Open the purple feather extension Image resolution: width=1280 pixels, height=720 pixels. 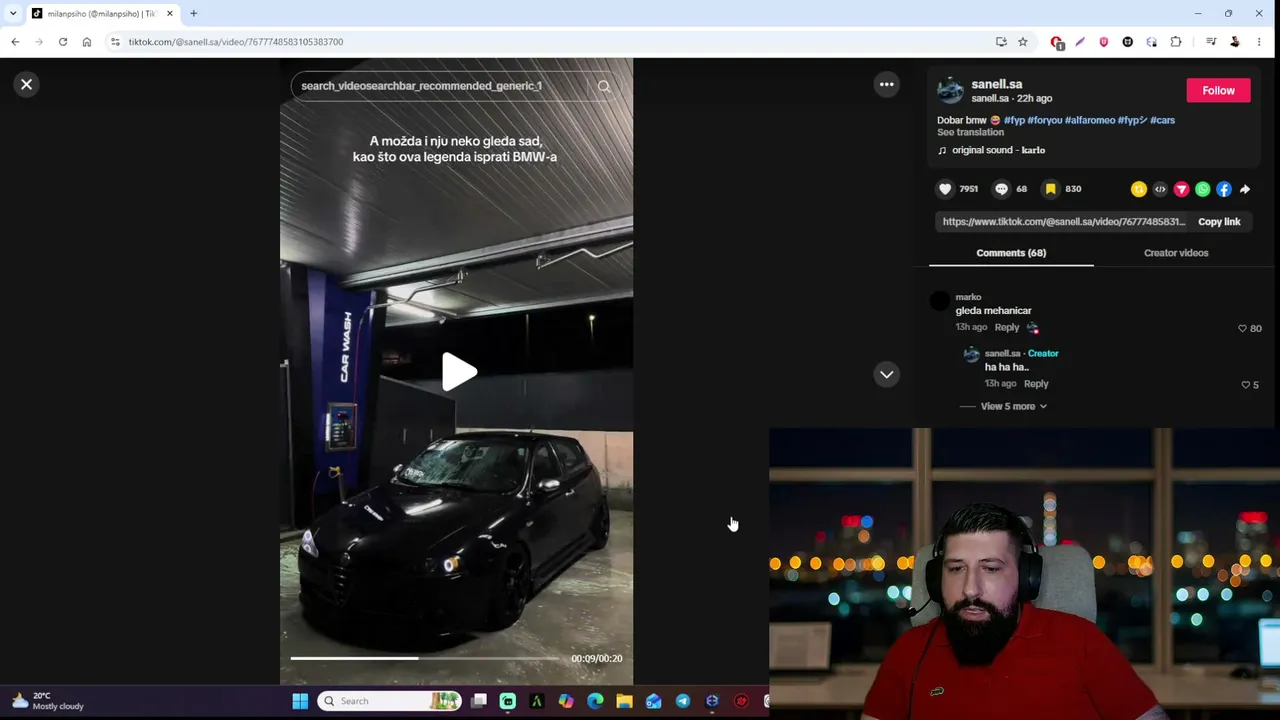point(1080,42)
